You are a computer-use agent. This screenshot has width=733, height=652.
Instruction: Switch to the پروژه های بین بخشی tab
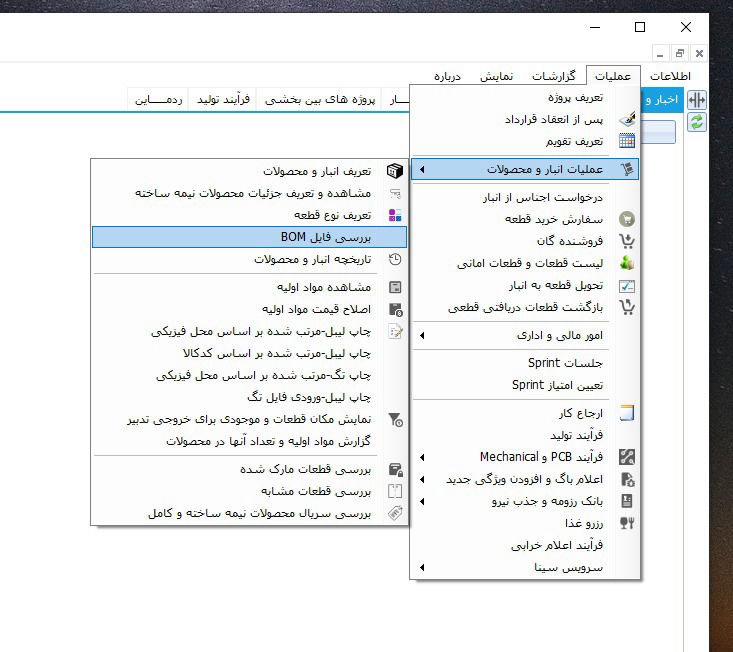point(320,100)
